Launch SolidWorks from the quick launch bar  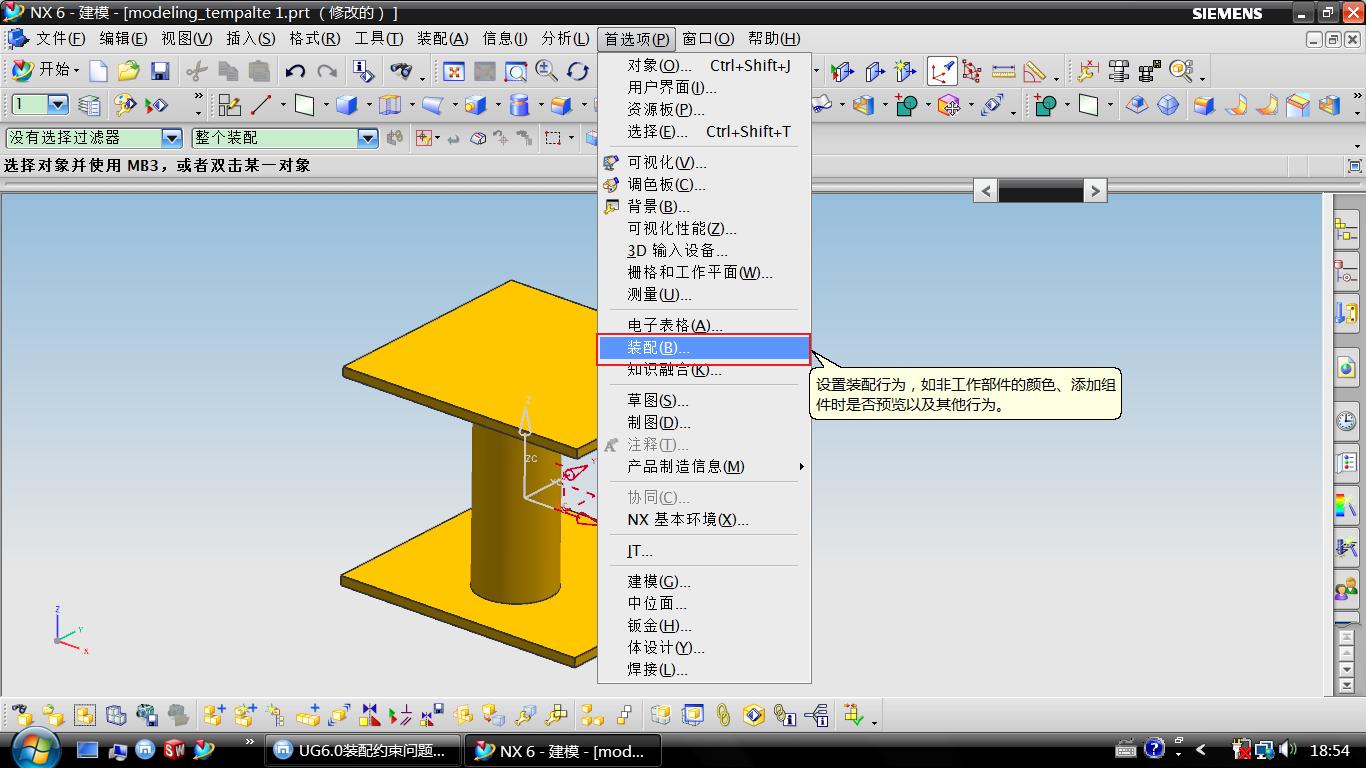(175, 749)
